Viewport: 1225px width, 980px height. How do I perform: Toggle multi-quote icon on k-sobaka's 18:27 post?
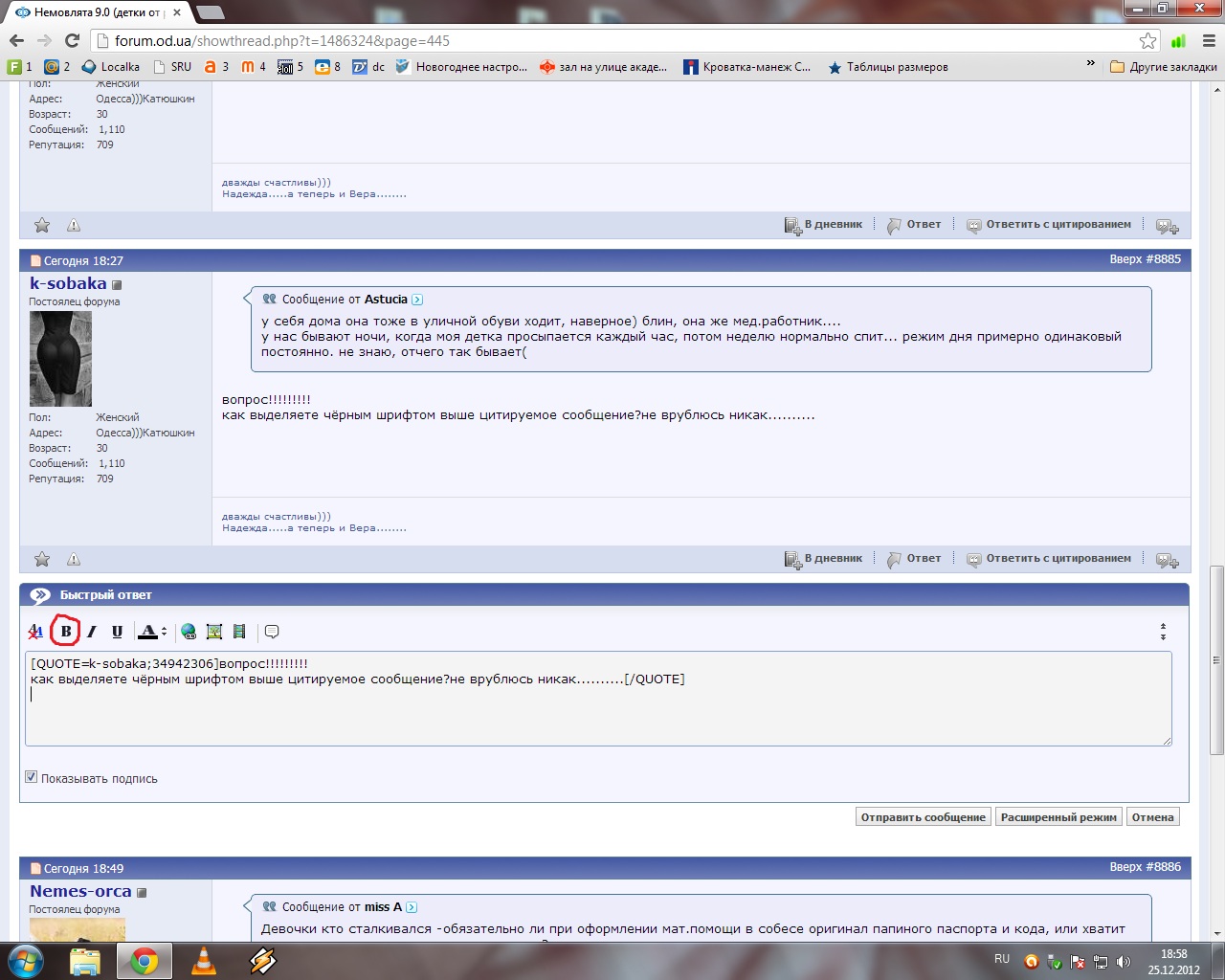point(1167,560)
